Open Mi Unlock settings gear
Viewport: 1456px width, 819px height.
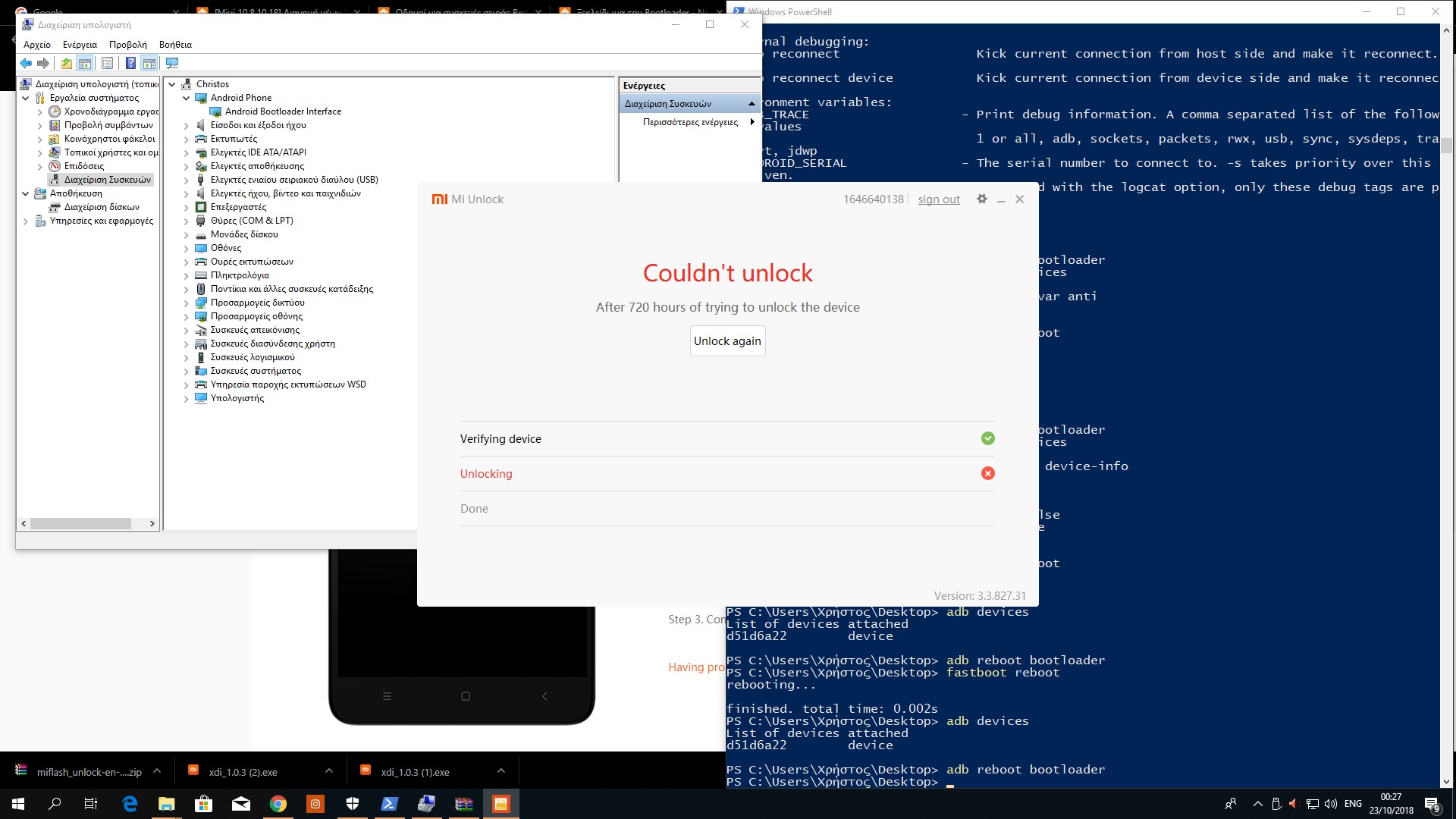982,199
